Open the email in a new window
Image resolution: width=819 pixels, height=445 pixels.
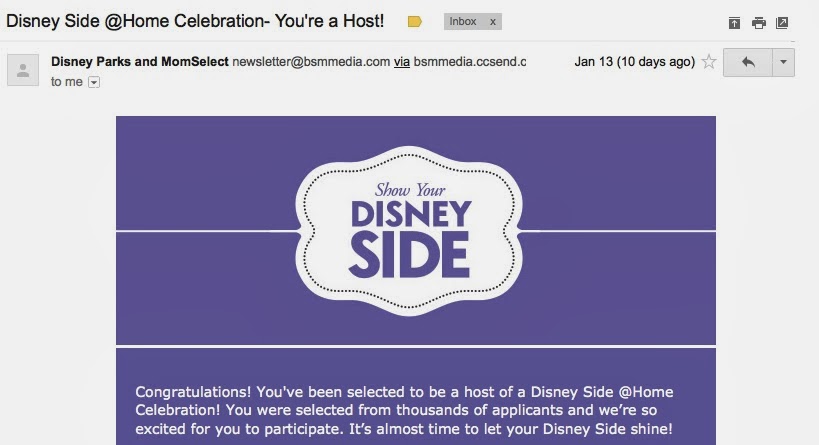click(782, 23)
